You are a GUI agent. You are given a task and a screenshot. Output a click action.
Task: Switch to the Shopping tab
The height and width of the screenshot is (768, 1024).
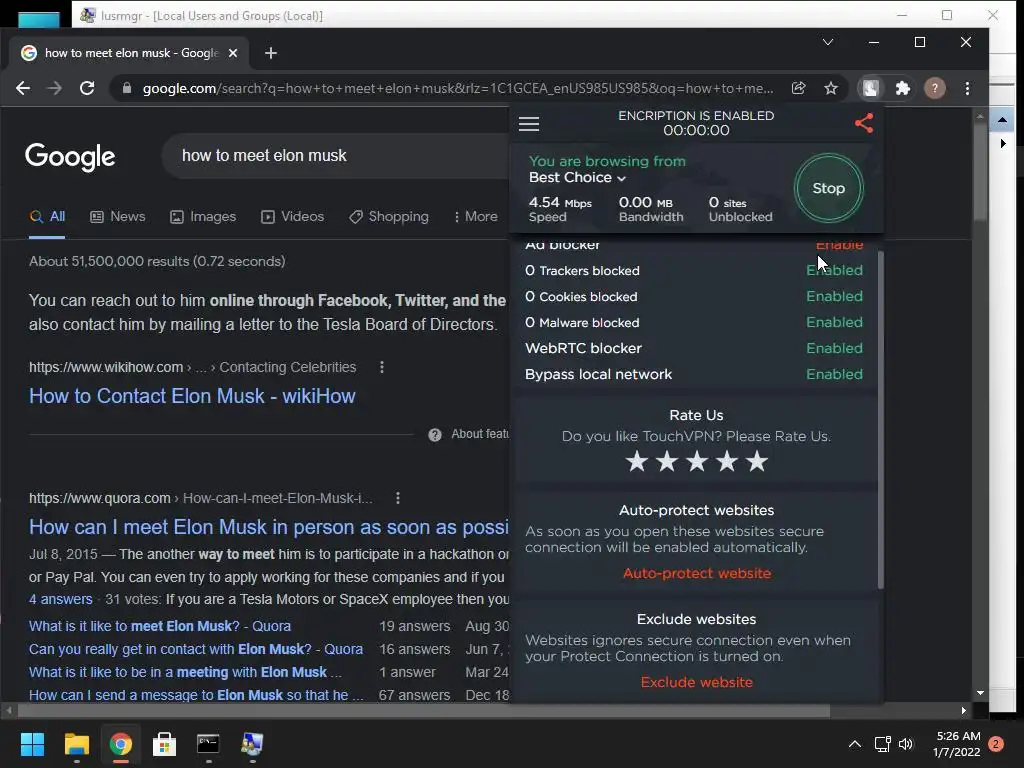(389, 217)
